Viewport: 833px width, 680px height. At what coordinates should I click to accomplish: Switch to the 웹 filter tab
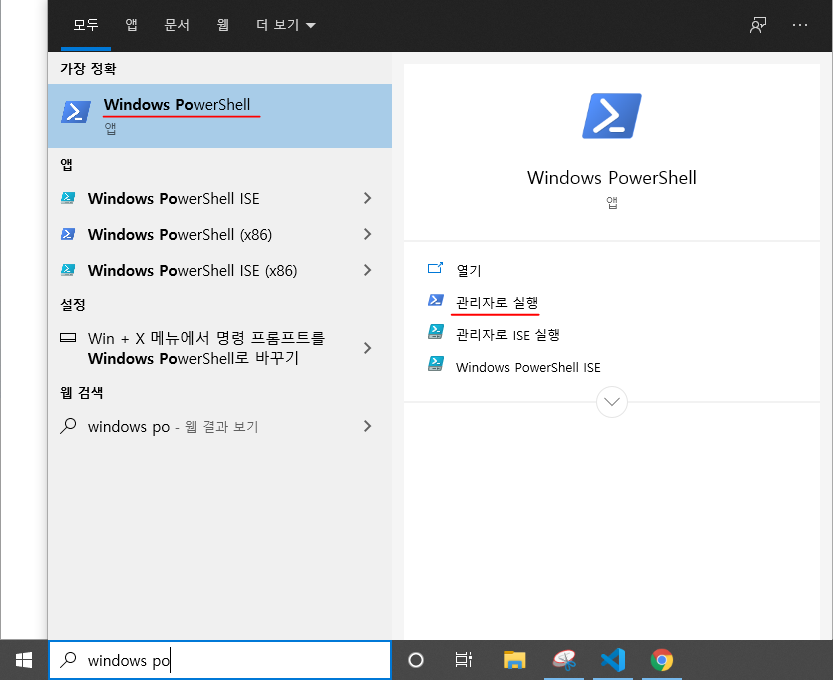[223, 25]
